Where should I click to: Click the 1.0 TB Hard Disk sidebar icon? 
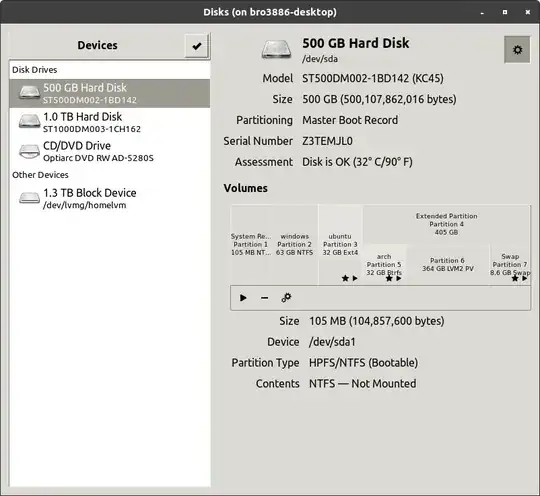click(x=29, y=121)
